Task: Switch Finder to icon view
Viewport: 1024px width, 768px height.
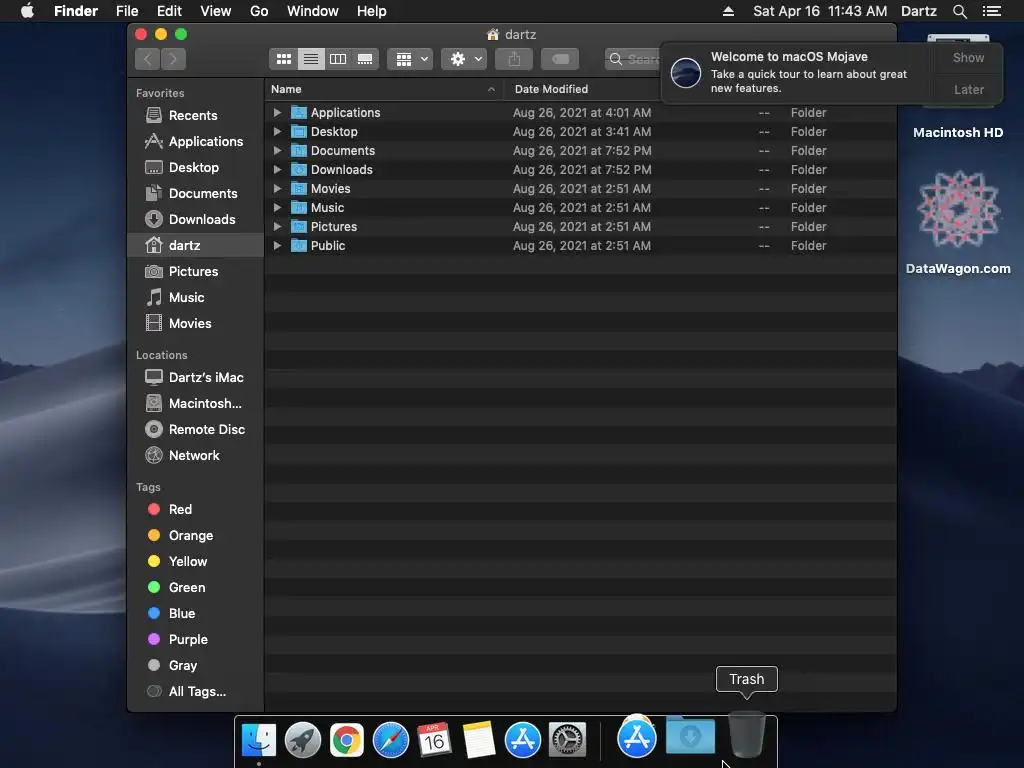Action: (x=283, y=59)
